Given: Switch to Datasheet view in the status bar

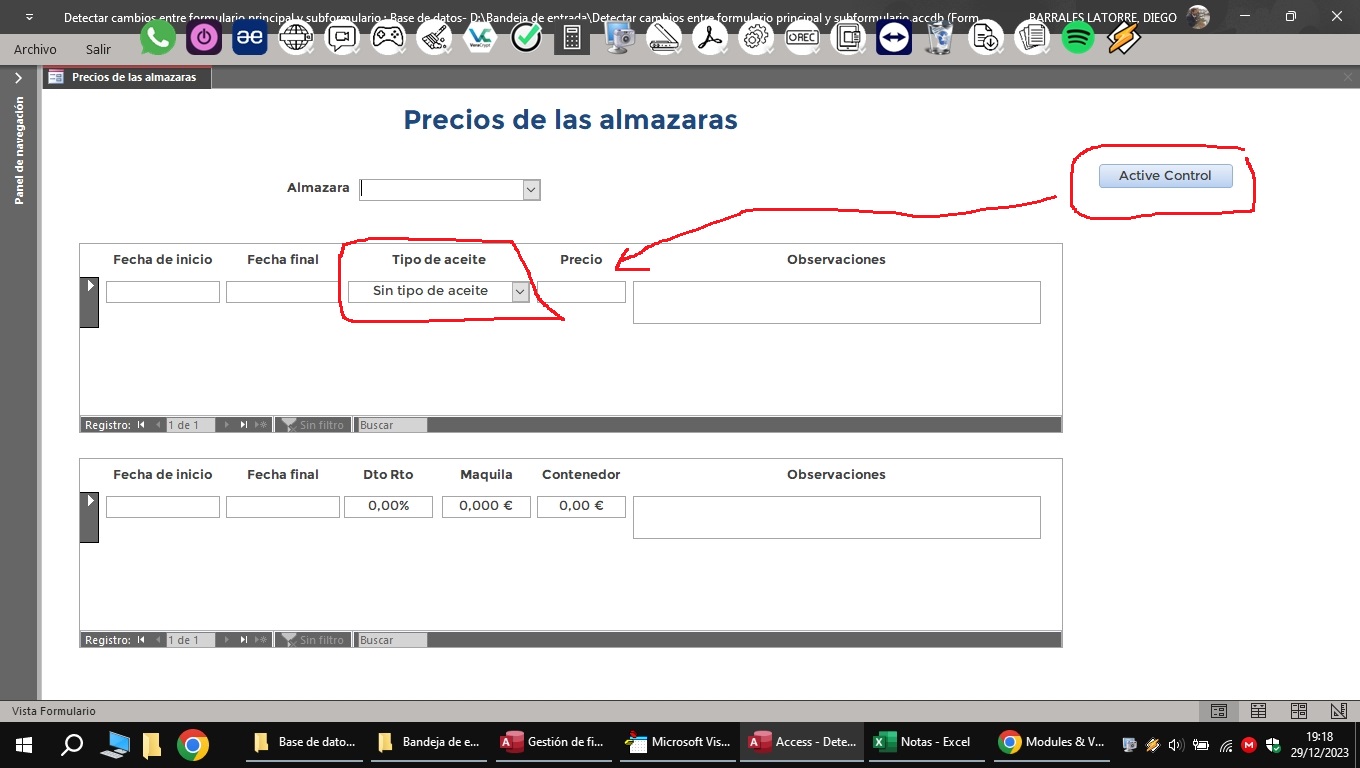Looking at the screenshot, I should tap(1259, 711).
